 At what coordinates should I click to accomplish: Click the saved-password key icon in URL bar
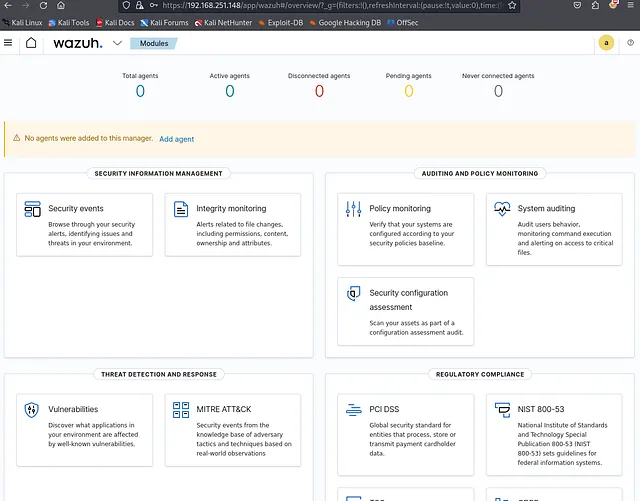[153, 5]
